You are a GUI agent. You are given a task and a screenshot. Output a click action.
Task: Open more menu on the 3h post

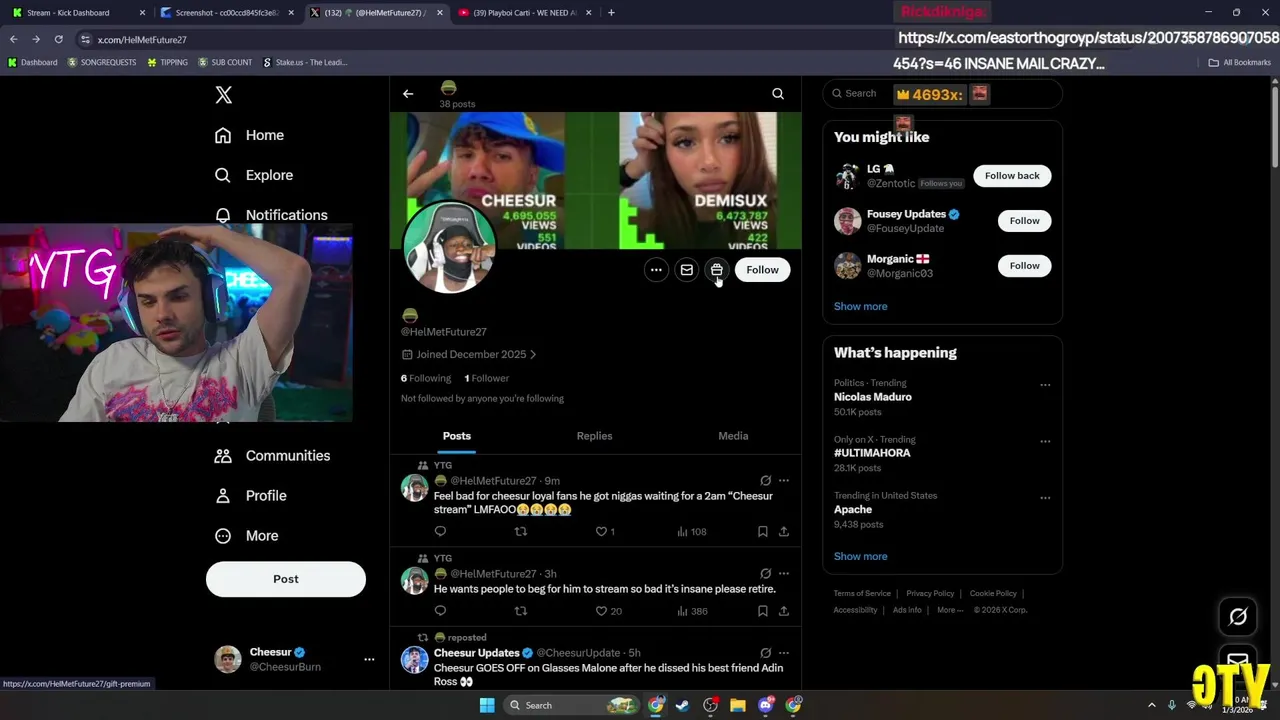[x=784, y=574]
